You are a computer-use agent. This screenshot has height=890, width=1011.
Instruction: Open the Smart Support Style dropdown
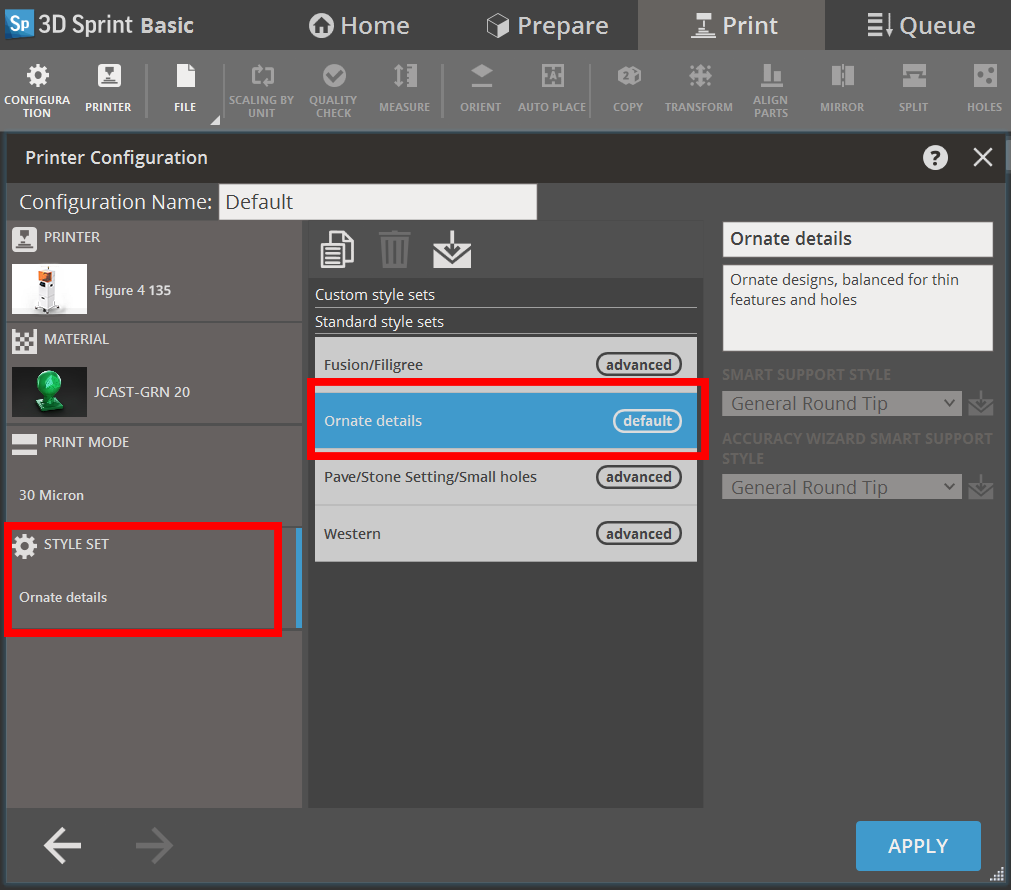[x=841, y=403]
